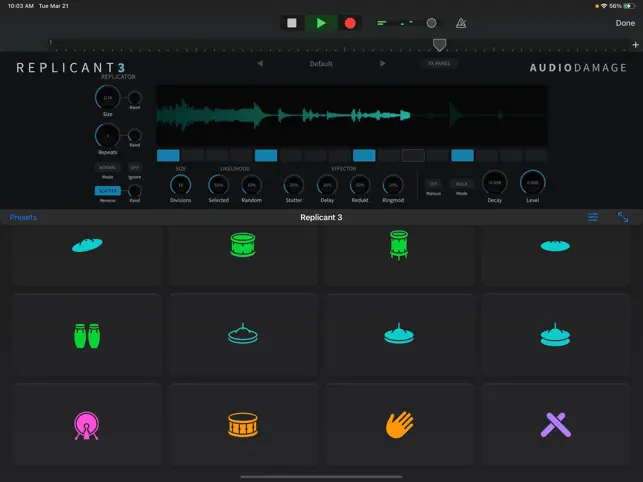The width and height of the screenshot is (643, 482).
Task: Click the Stutter effector knob
Action: coord(294,185)
